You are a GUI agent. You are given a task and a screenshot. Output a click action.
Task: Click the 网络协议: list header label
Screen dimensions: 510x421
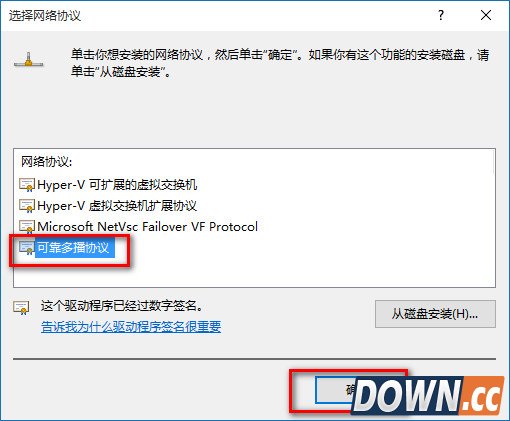click(46, 162)
